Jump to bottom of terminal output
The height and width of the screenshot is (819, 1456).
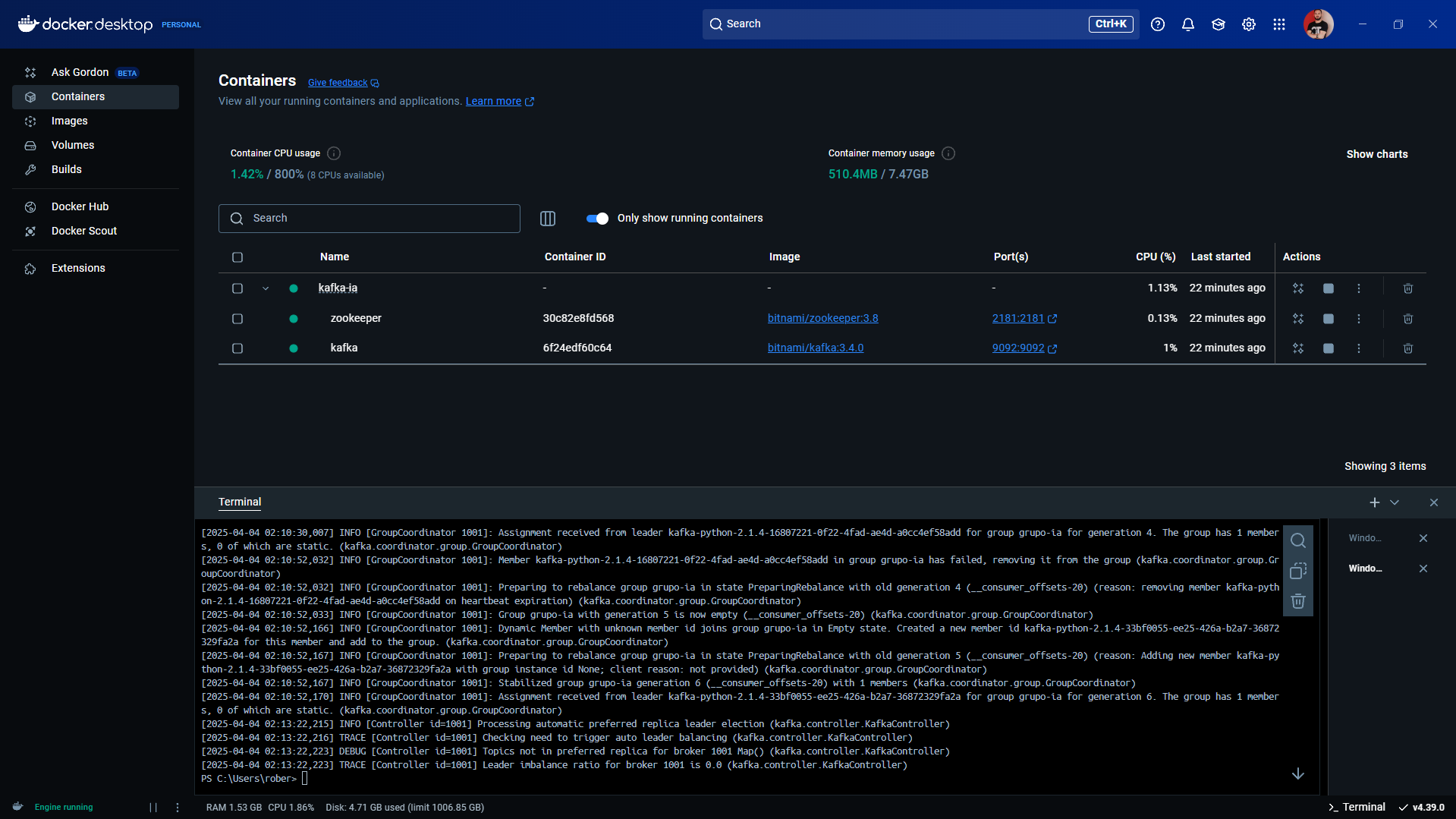(1298, 773)
